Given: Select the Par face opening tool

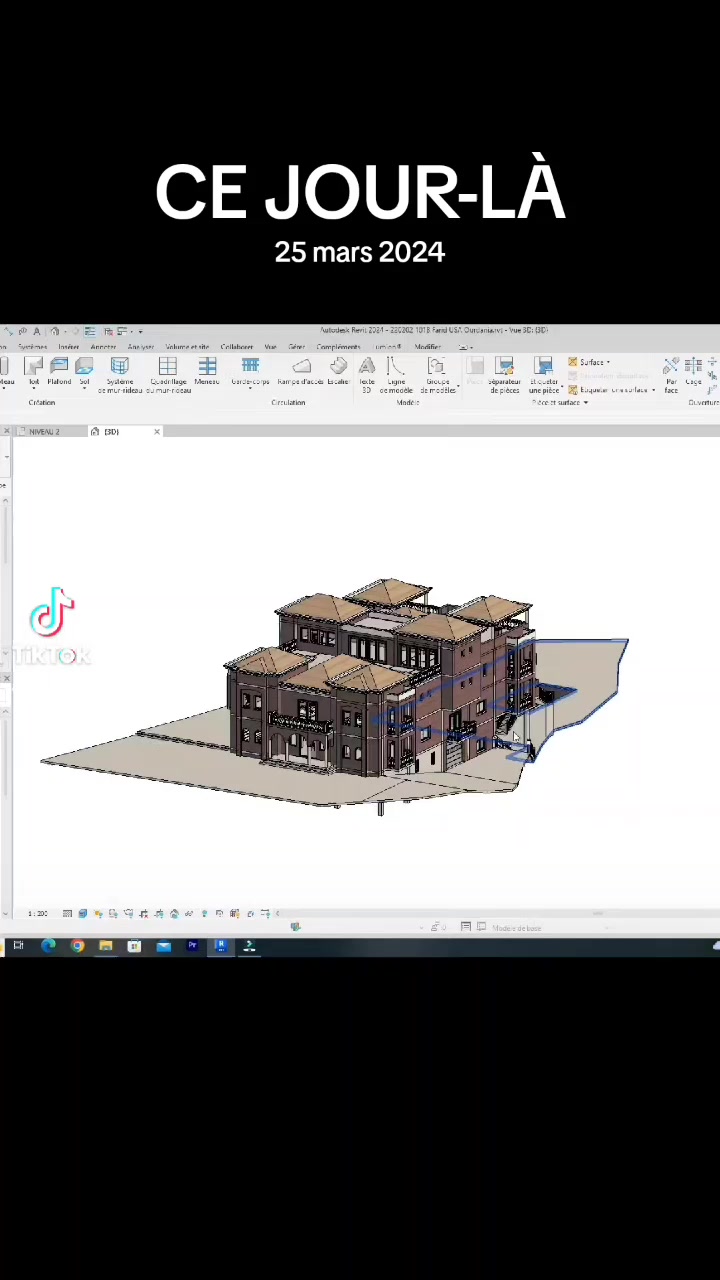Looking at the screenshot, I should (671, 374).
